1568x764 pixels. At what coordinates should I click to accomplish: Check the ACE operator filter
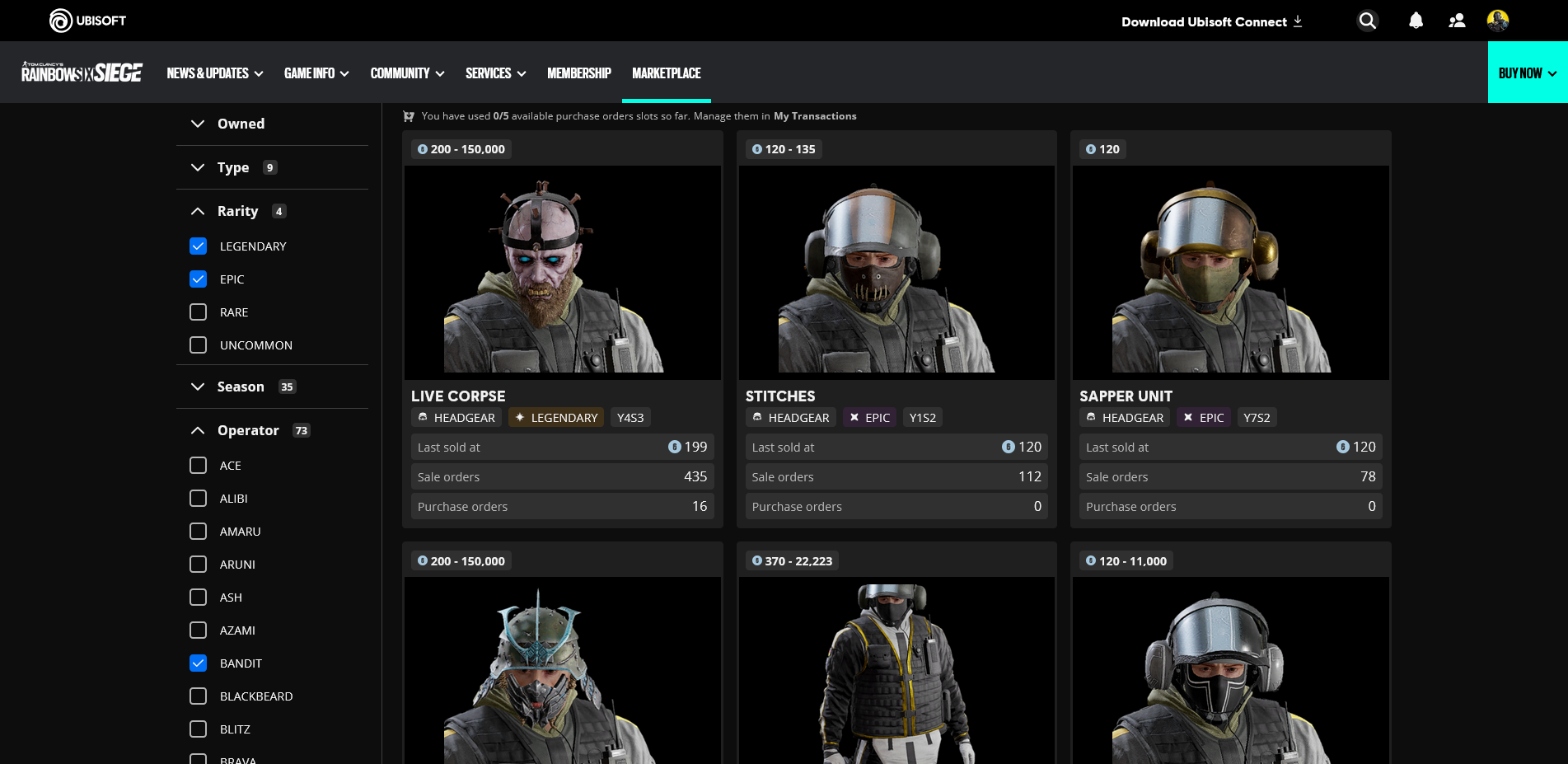click(199, 466)
